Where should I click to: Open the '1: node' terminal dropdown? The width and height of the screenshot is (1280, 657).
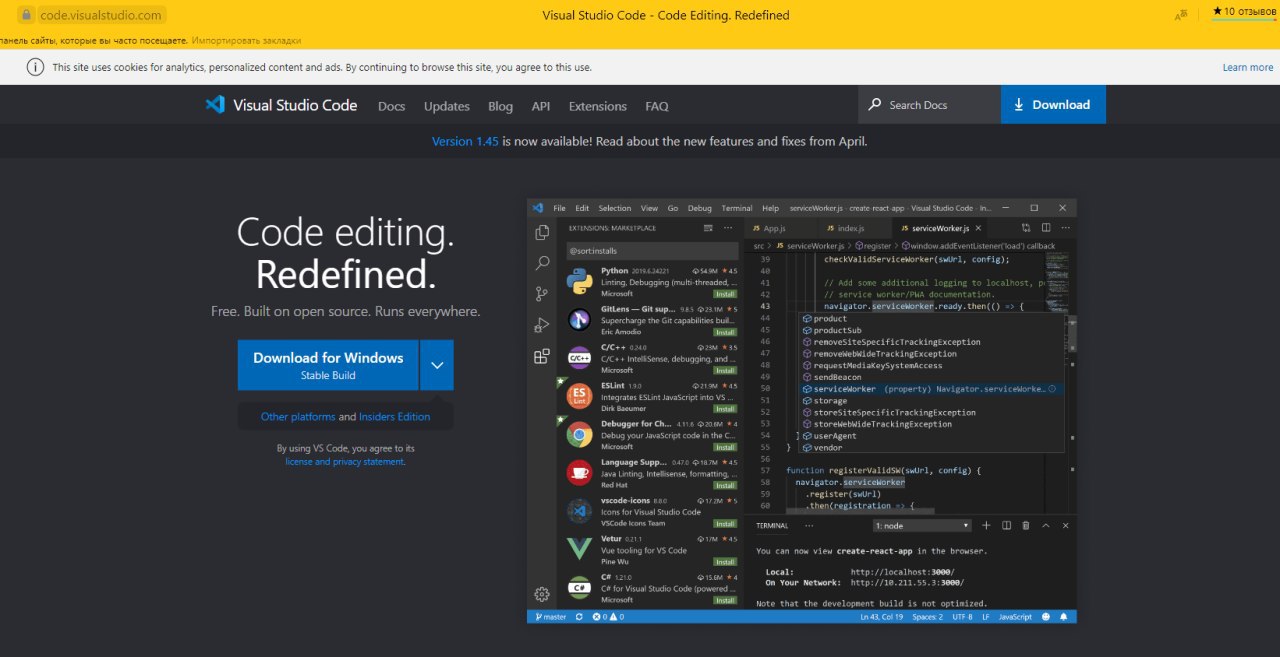tap(922, 525)
